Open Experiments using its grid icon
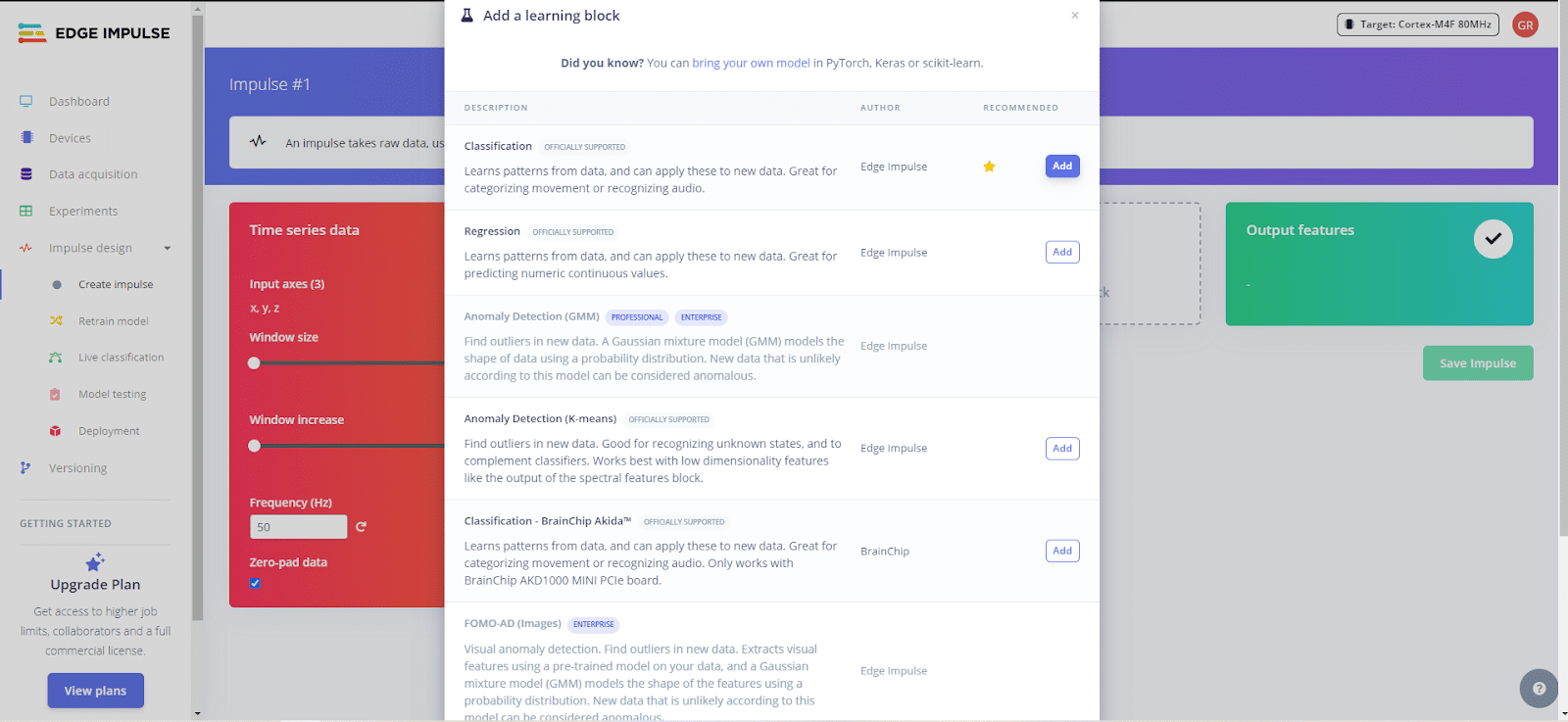The image size is (1568, 722). coord(26,211)
